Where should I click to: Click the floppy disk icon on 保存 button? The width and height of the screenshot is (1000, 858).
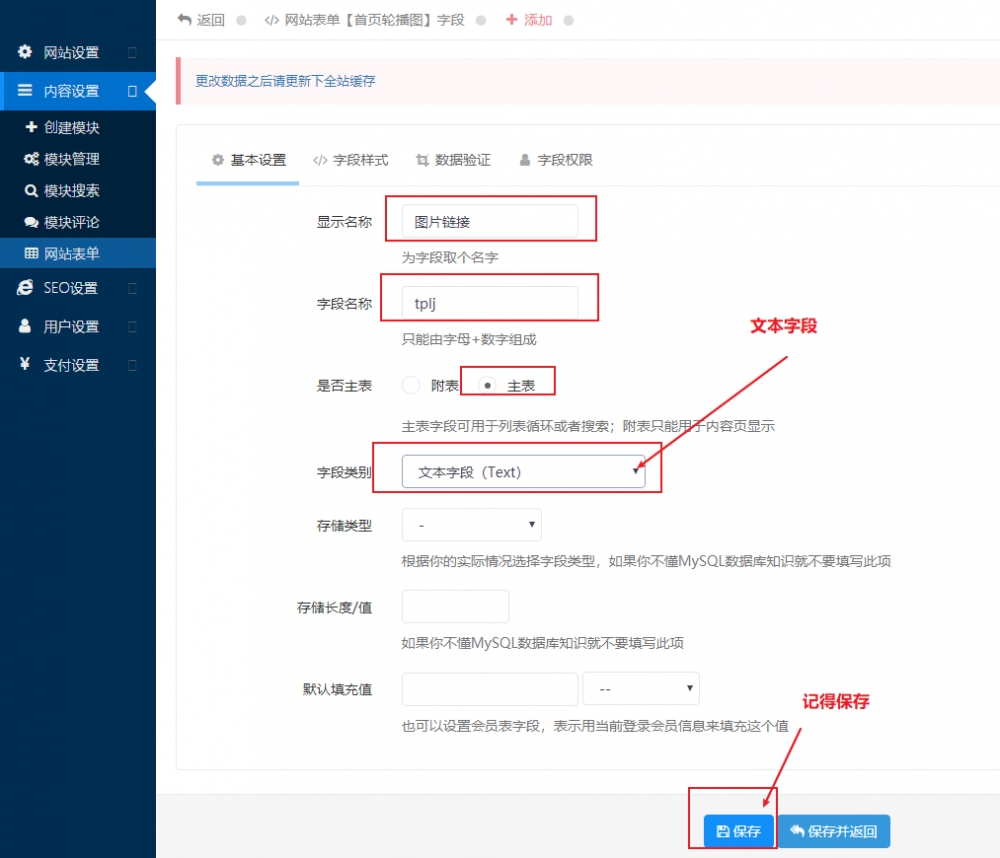point(723,831)
